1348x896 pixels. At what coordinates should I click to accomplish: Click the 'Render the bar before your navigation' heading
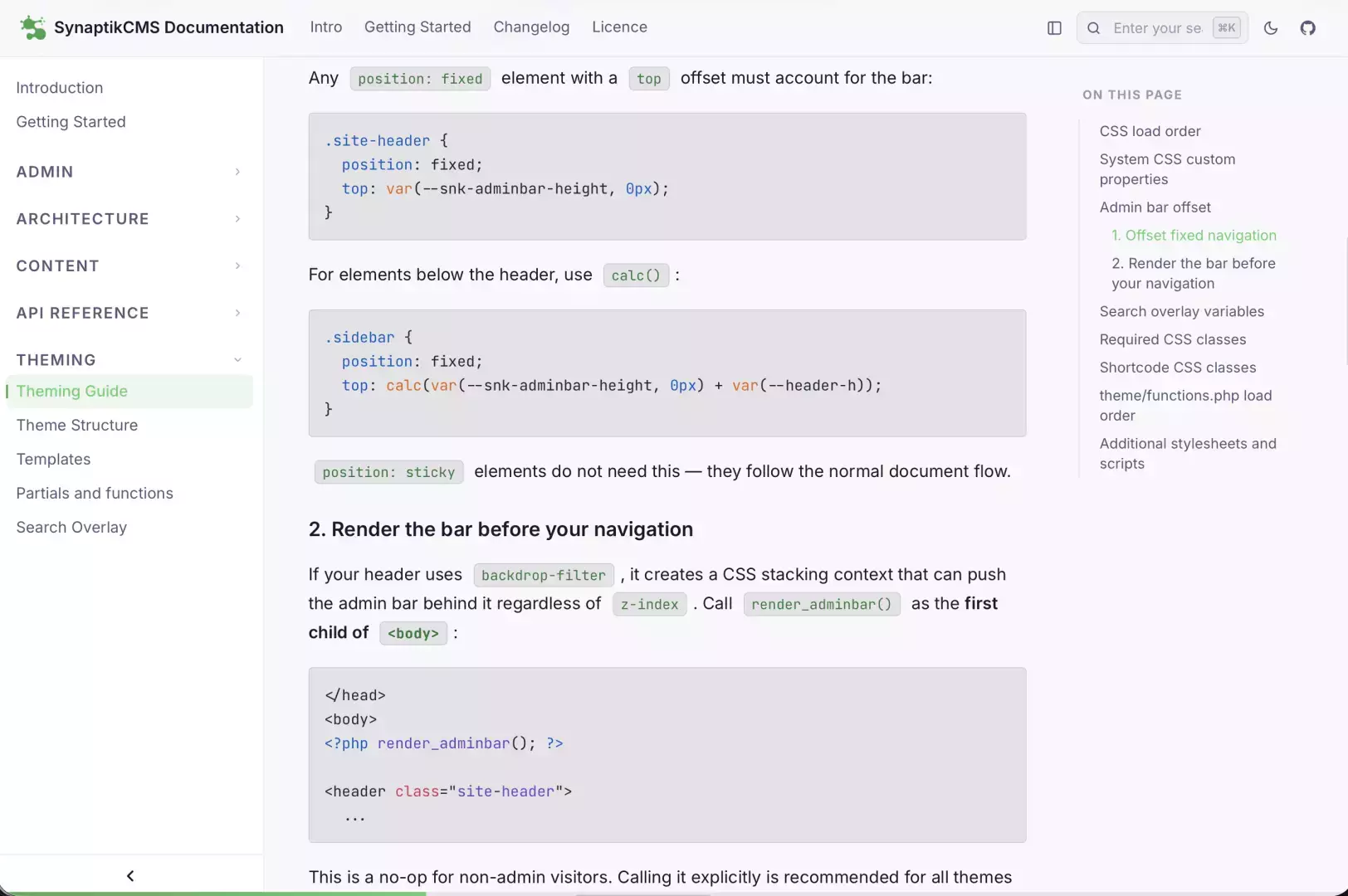[501, 529]
